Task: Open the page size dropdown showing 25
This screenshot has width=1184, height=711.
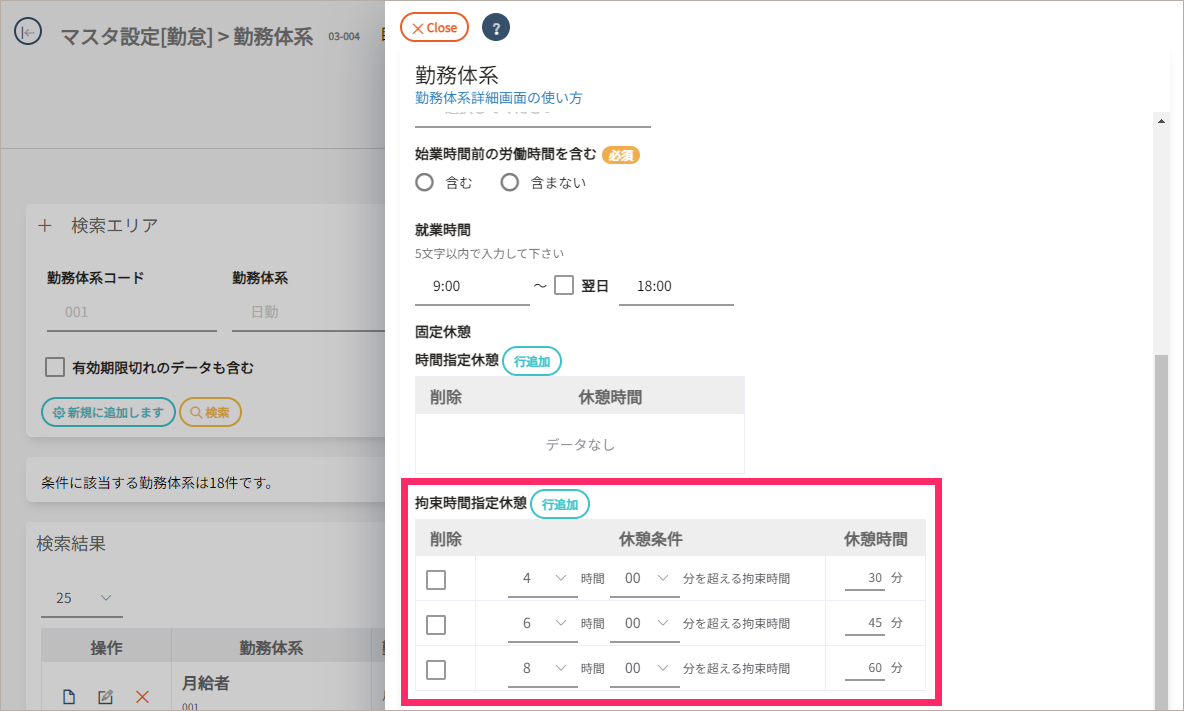Action: click(82, 598)
